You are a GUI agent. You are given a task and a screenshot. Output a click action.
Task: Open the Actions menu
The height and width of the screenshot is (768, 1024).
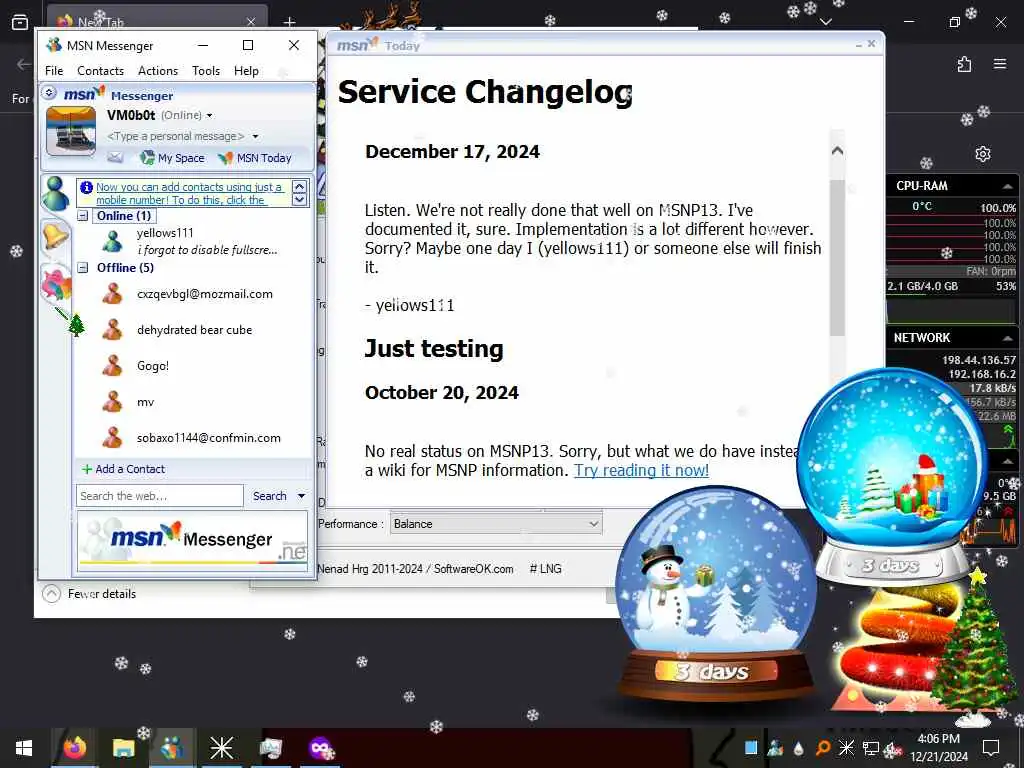coord(157,71)
